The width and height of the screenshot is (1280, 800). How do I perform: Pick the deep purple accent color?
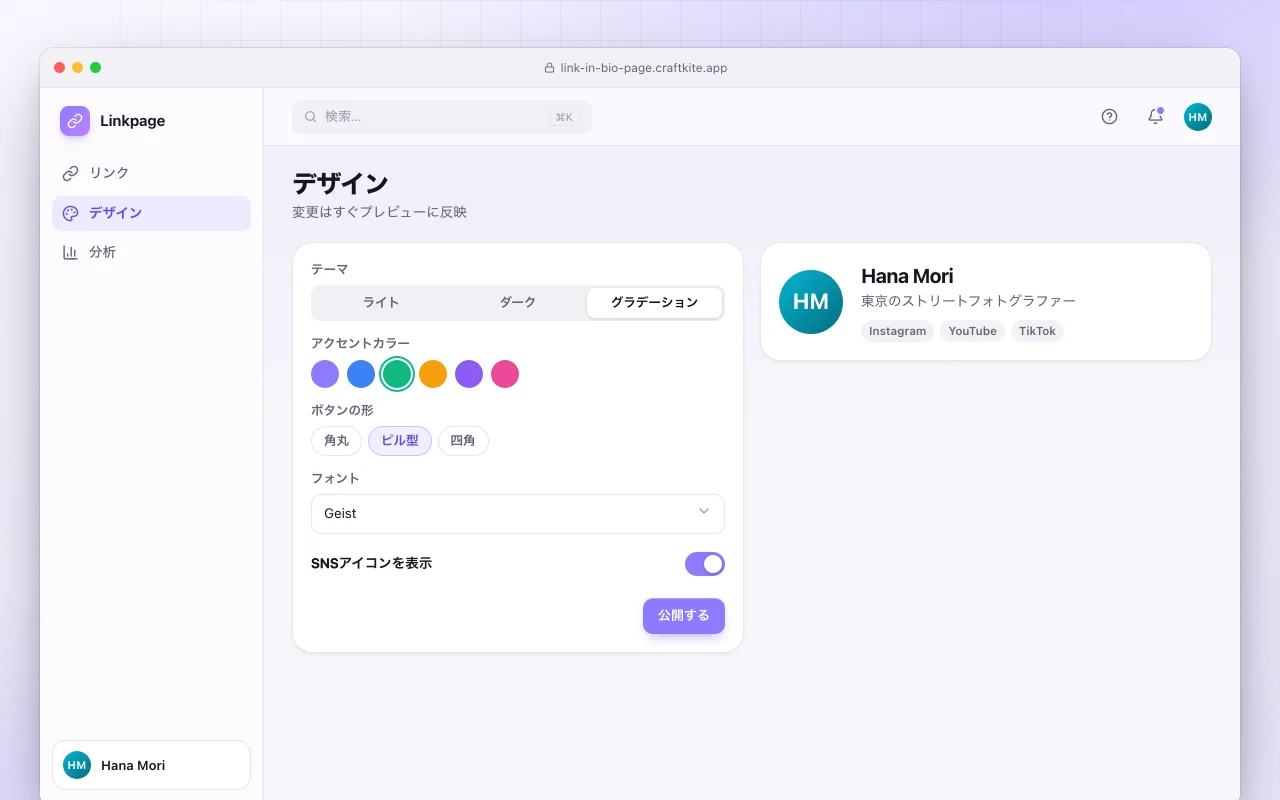(469, 374)
